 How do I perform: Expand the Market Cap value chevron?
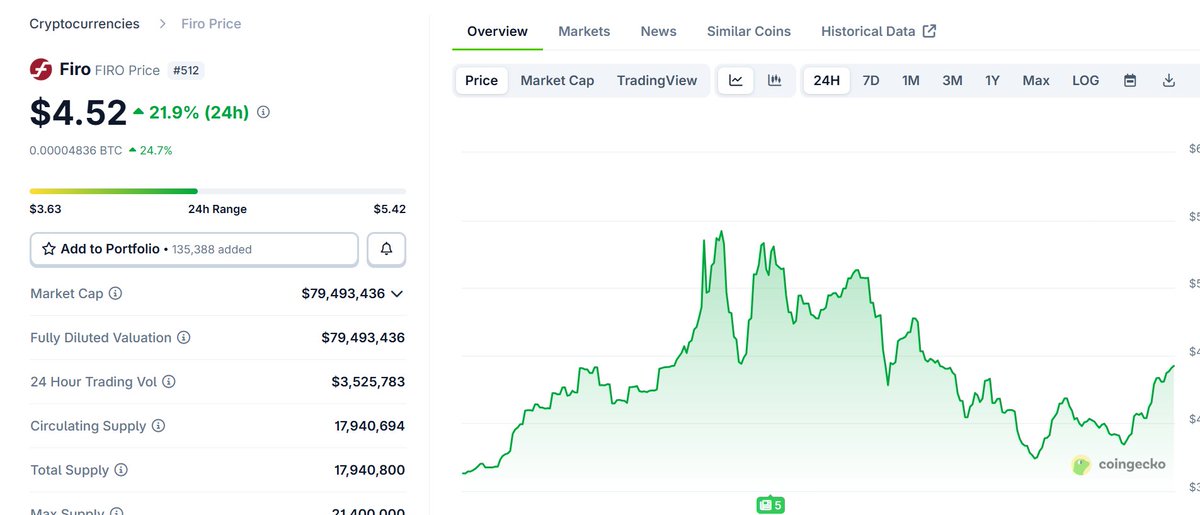coord(397,294)
